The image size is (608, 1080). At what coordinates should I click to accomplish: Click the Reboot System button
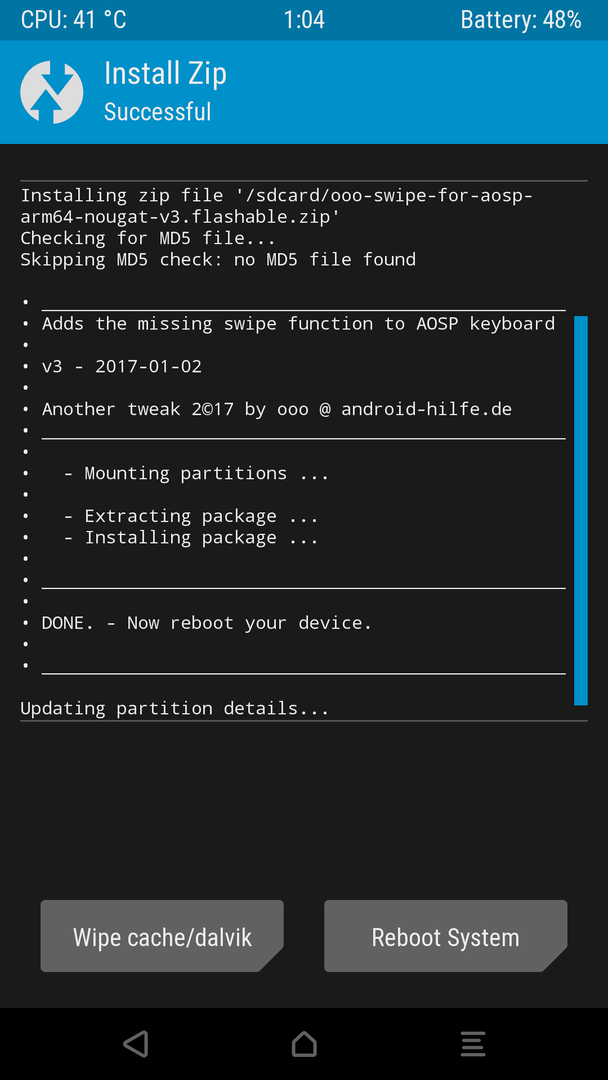445,936
